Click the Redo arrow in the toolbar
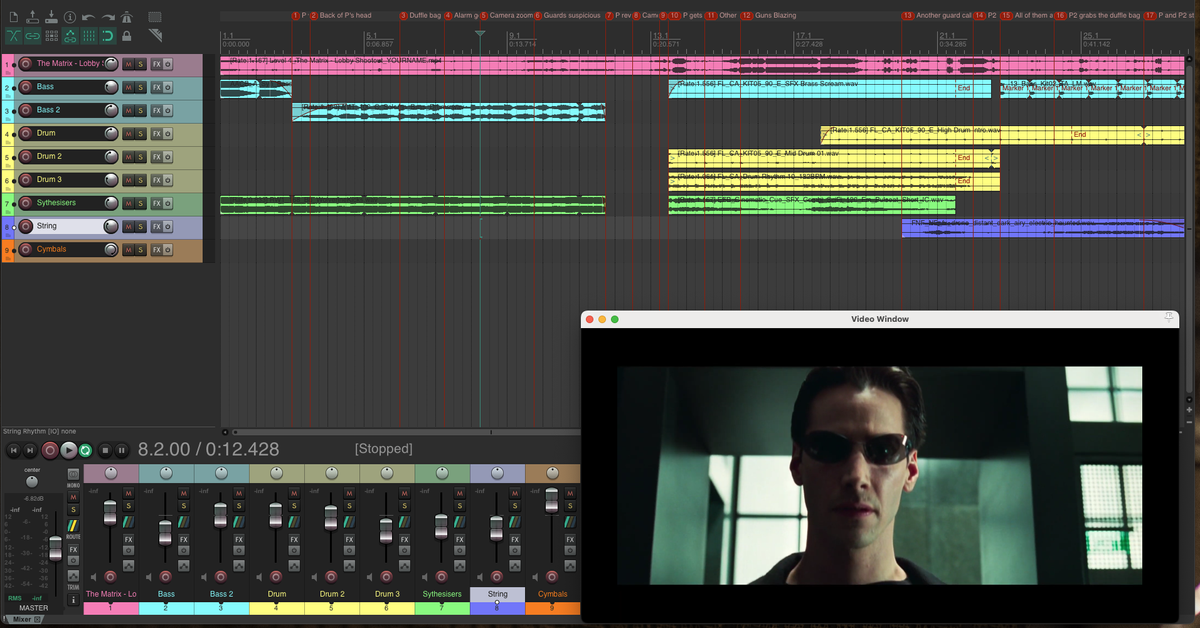Viewport: 1200px width, 628px height. (108, 17)
